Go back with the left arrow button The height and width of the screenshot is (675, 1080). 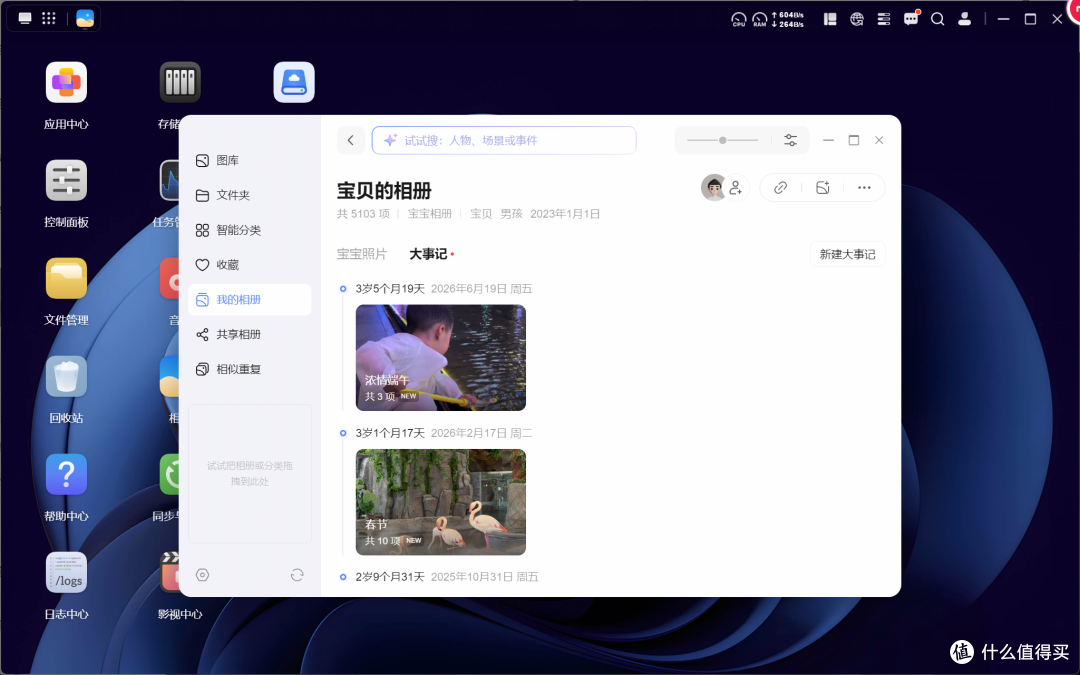point(351,141)
